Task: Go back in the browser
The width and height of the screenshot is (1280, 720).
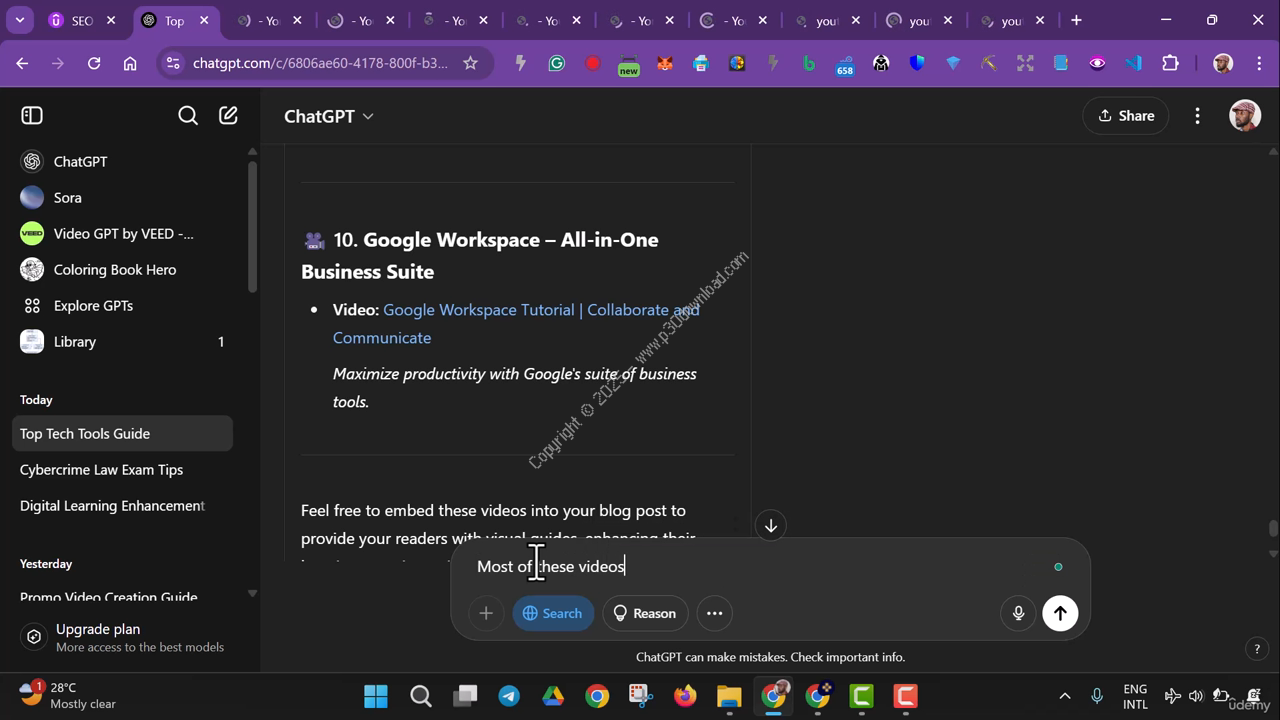Action: tap(22, 63)
